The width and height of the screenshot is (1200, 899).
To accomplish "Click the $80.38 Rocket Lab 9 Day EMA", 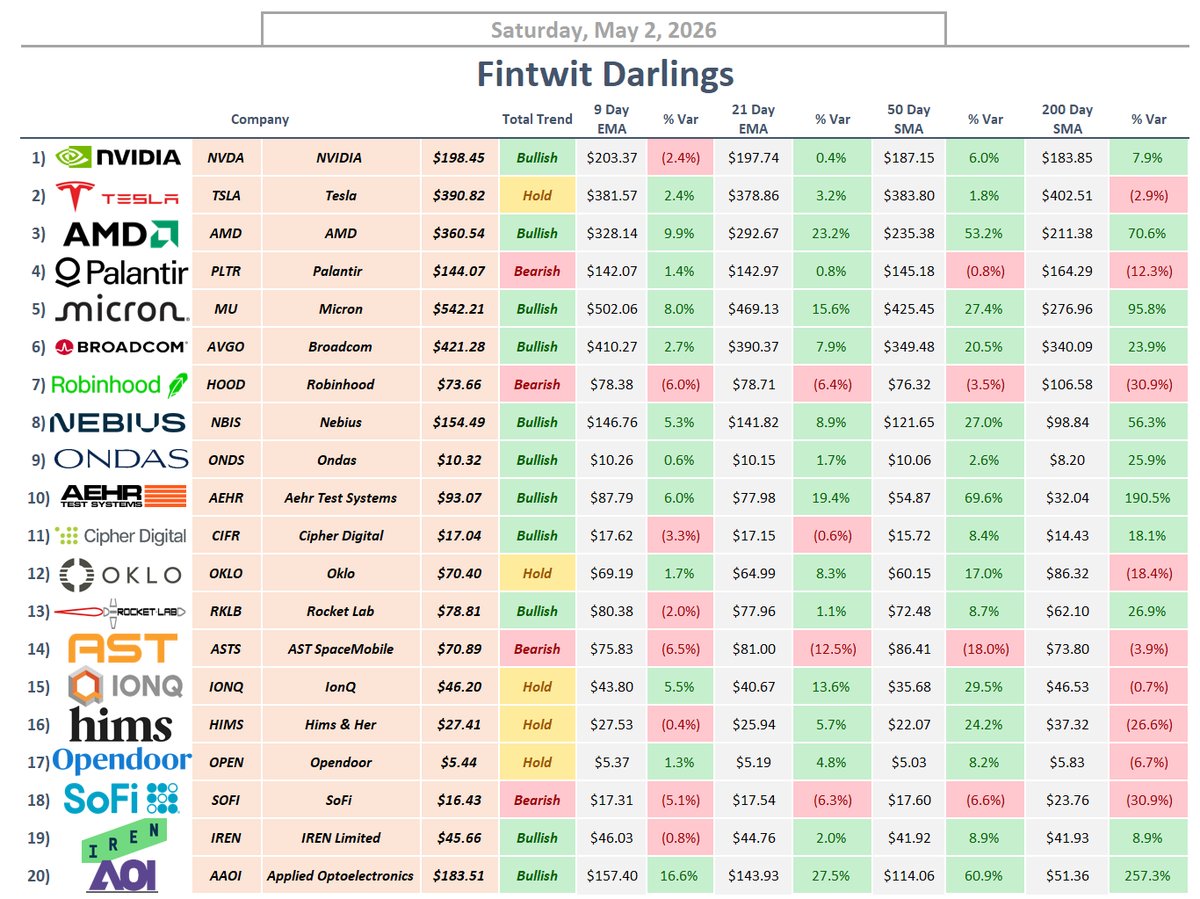I will tap(613, 611).
